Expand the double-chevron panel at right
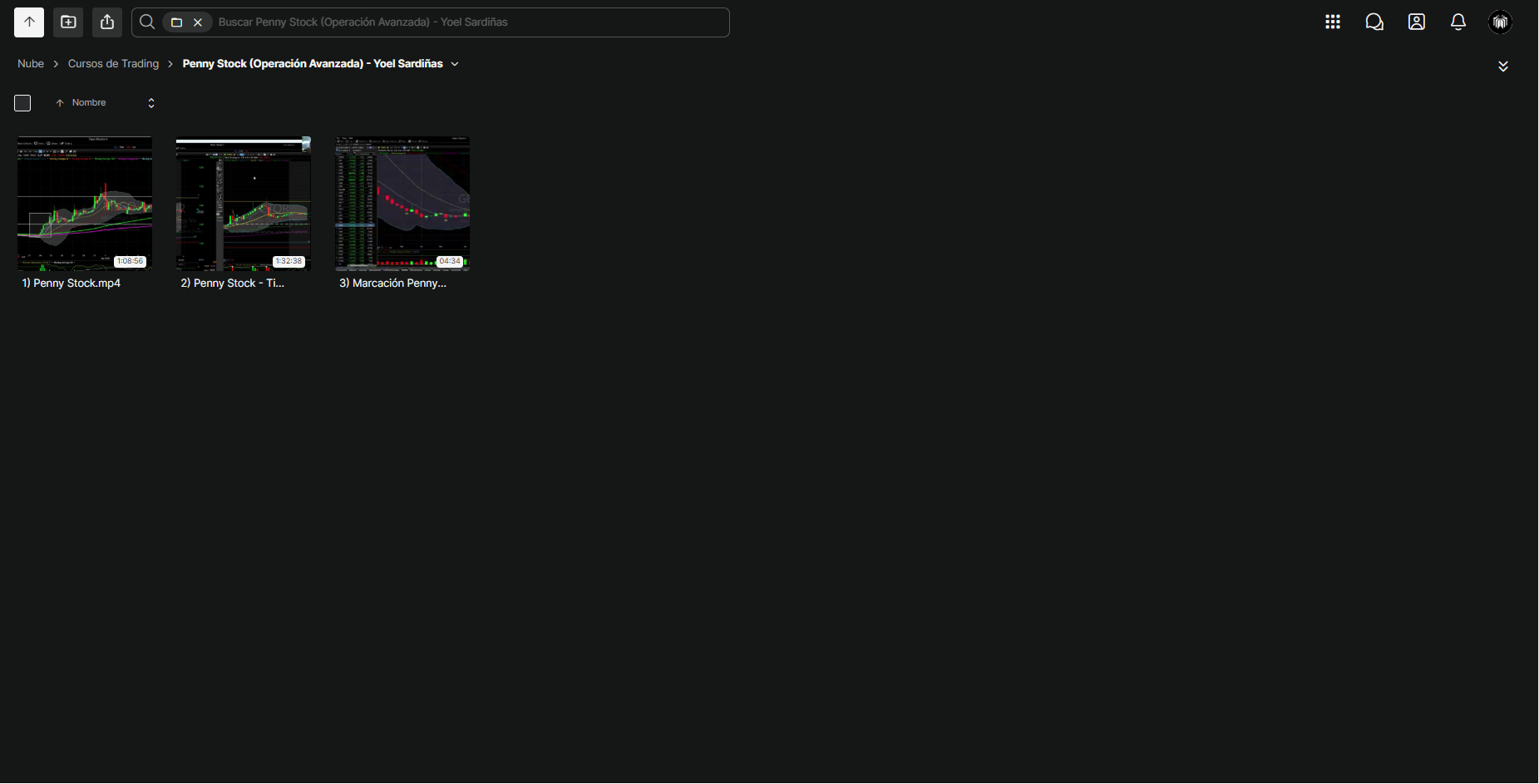This screenshot has width=1539, height=784. click(x=1503, y=67)
